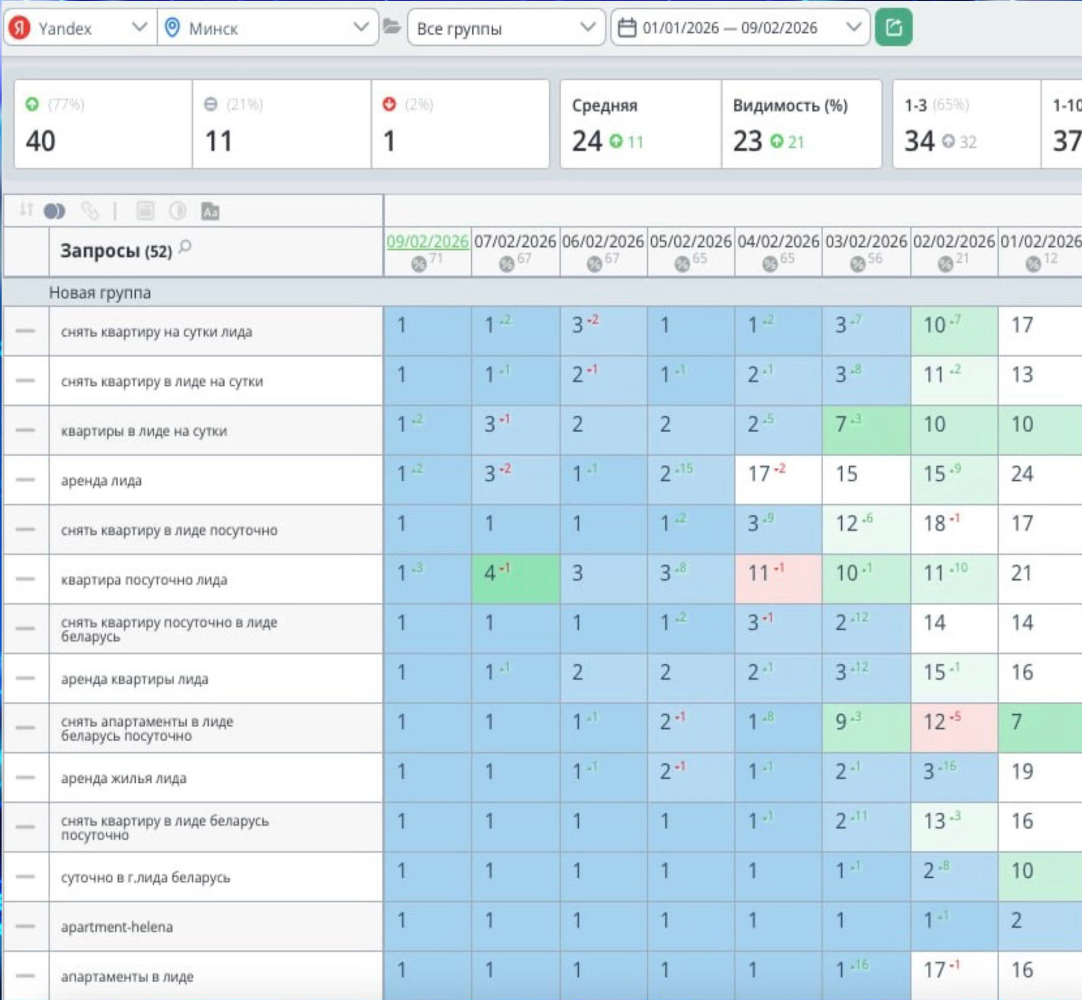
Task: Click the Новая группа group row
Action: pyautogui.click(x=542, y=293)
